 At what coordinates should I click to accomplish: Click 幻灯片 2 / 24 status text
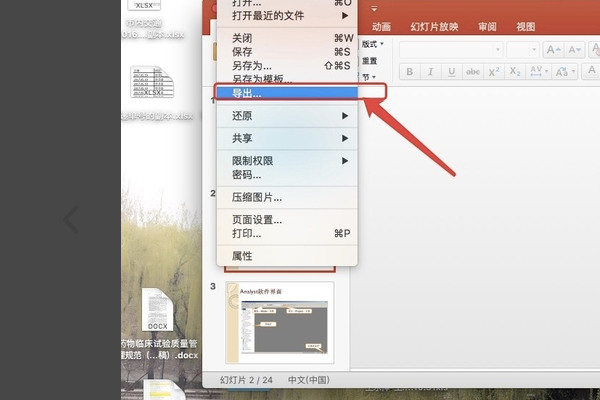pyautogui.click(x=246, y=380)
